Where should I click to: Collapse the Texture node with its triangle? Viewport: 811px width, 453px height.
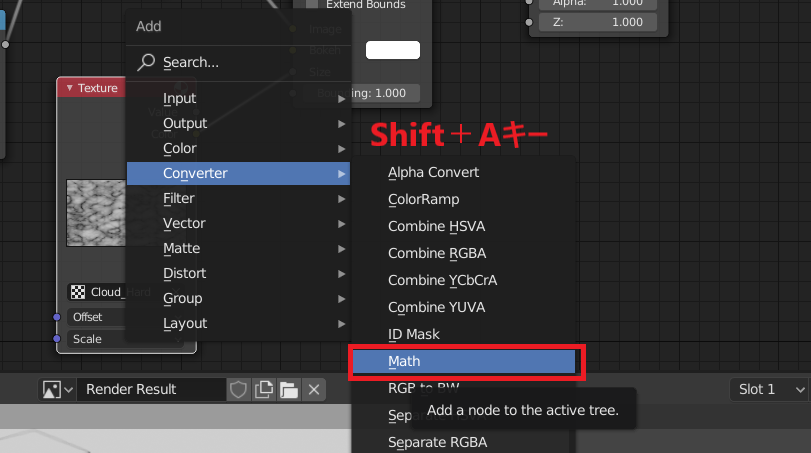(x=69, y=88)
